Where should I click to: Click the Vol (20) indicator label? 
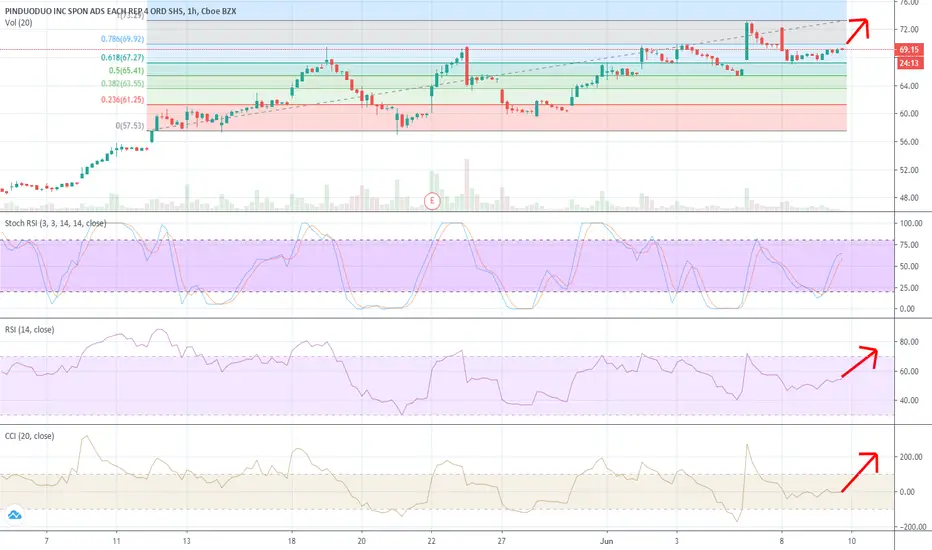tap(18, 23)
